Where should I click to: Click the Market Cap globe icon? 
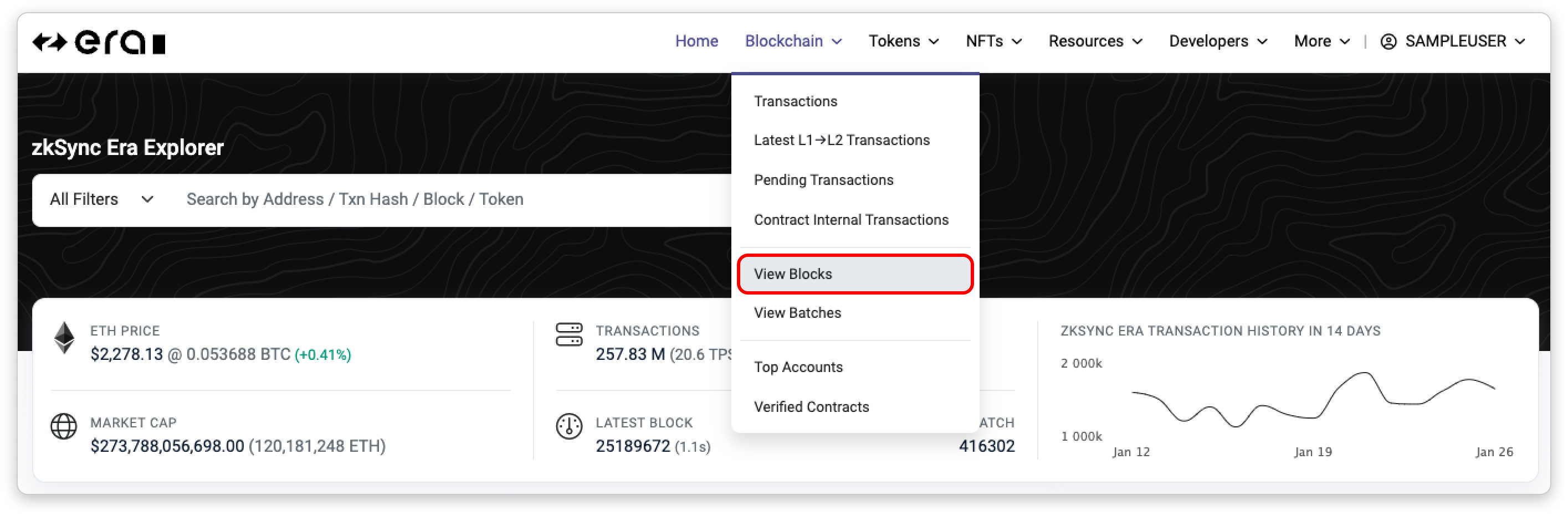click(x=64, y=426)
